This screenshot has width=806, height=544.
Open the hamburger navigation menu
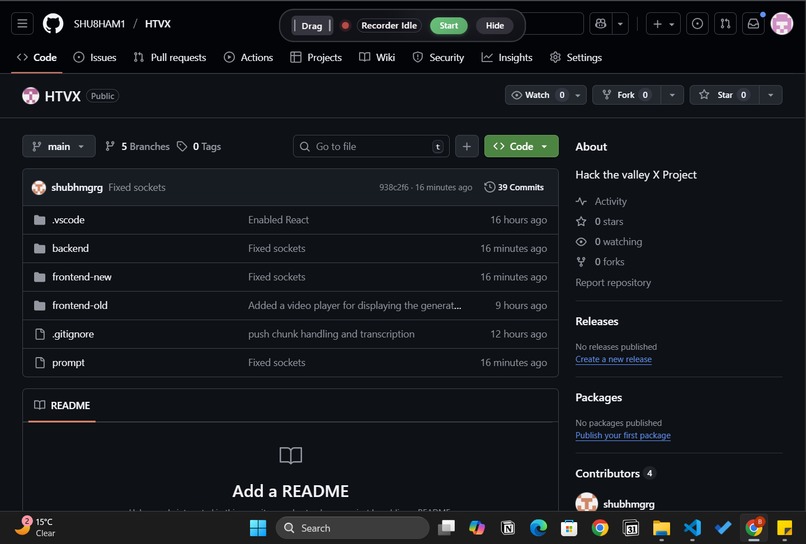click(23, 24)
